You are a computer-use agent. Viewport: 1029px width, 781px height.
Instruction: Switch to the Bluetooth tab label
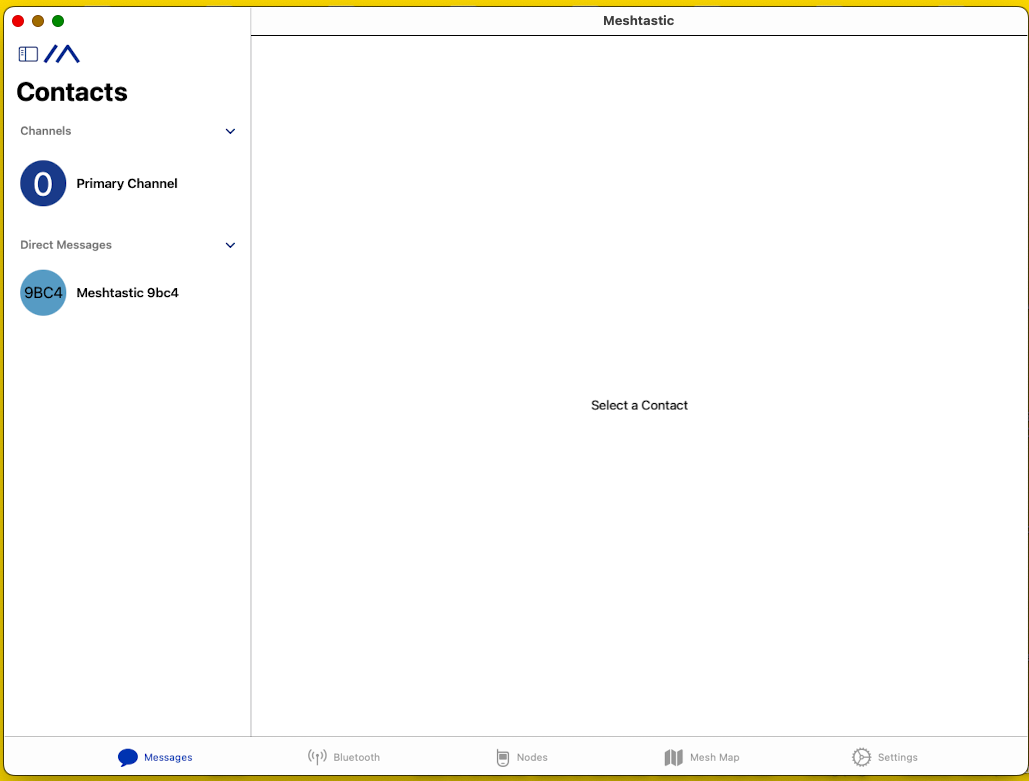356,757
